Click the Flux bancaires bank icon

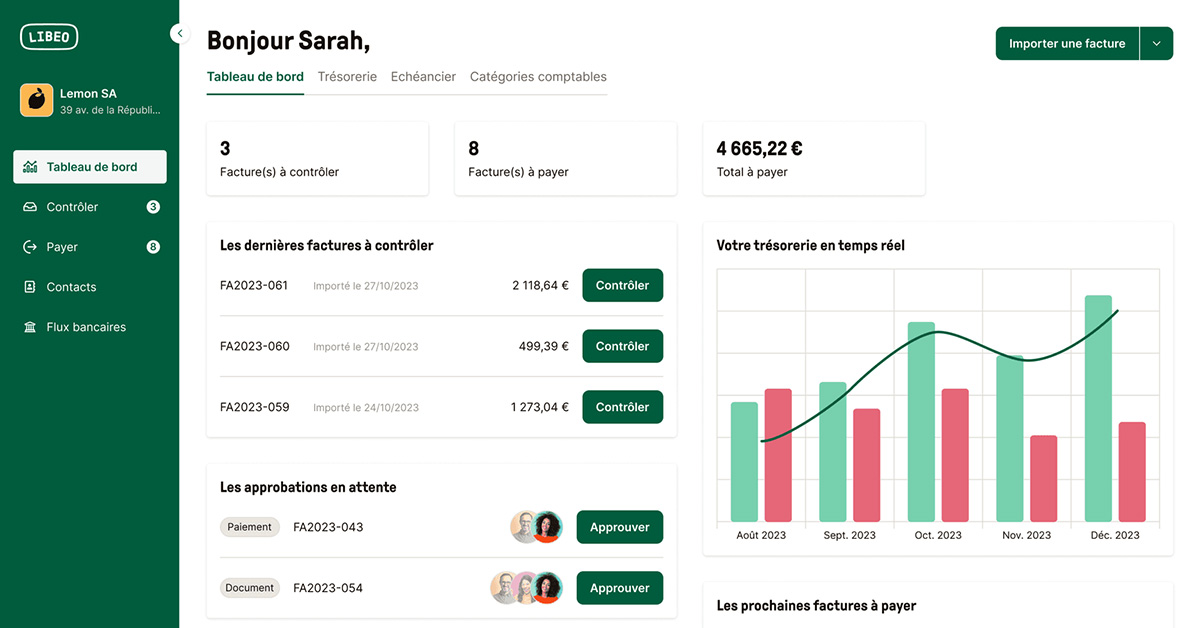[x=30, y=327]
